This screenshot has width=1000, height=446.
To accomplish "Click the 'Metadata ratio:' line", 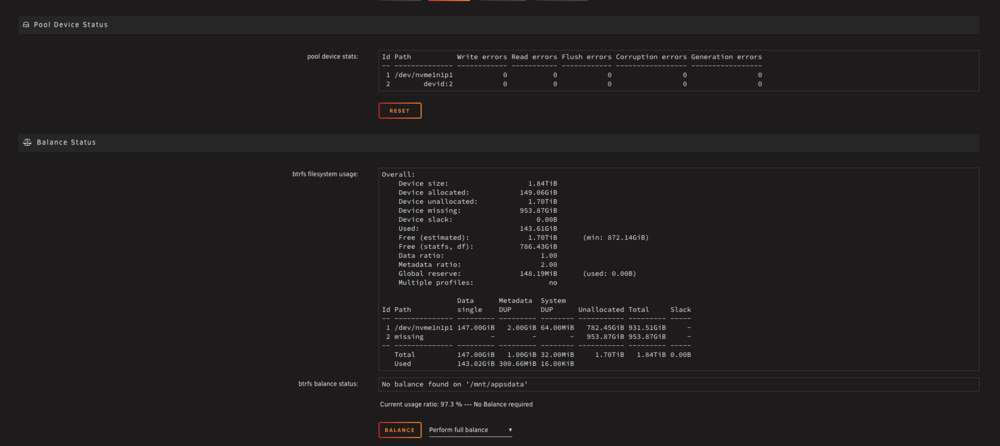I will pos(478,264).
